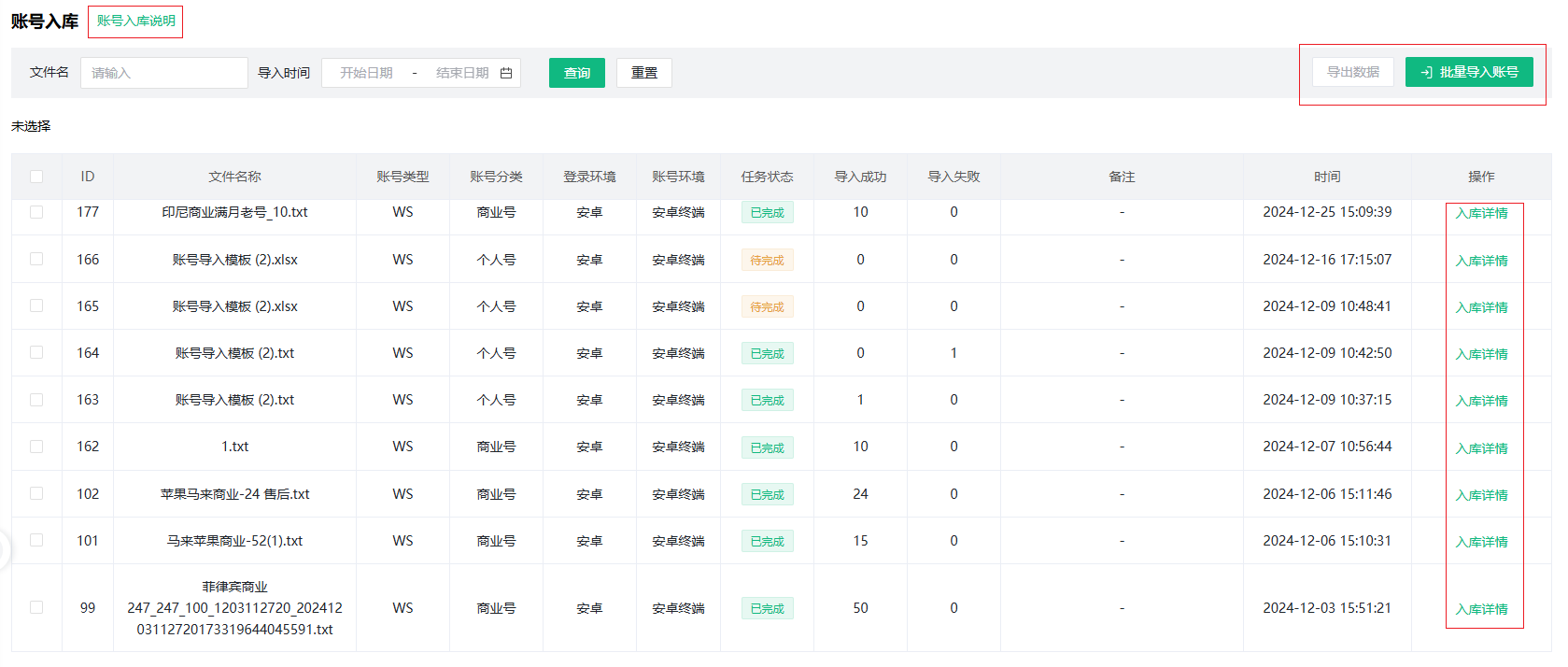Open 入库详情 for 1.txt row
1568x667 pixels.
[x=1481, y=448]
